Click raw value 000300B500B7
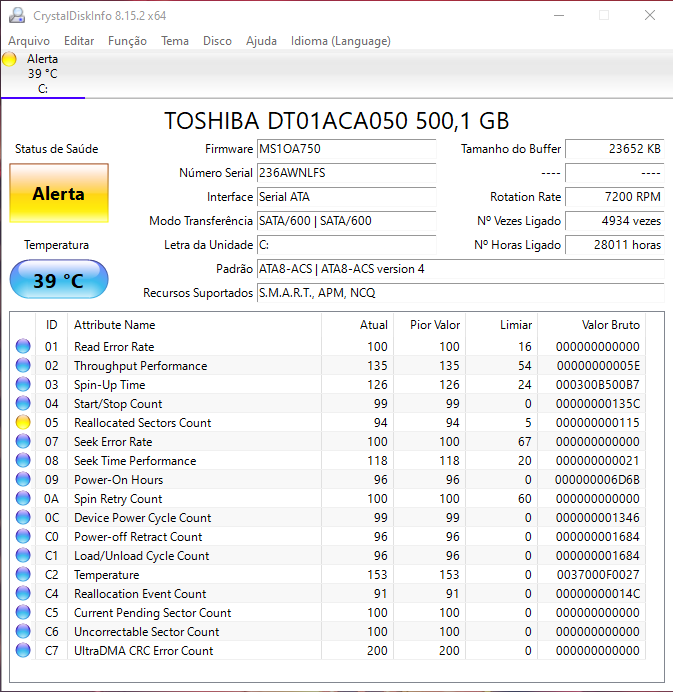 pos(598,385)
